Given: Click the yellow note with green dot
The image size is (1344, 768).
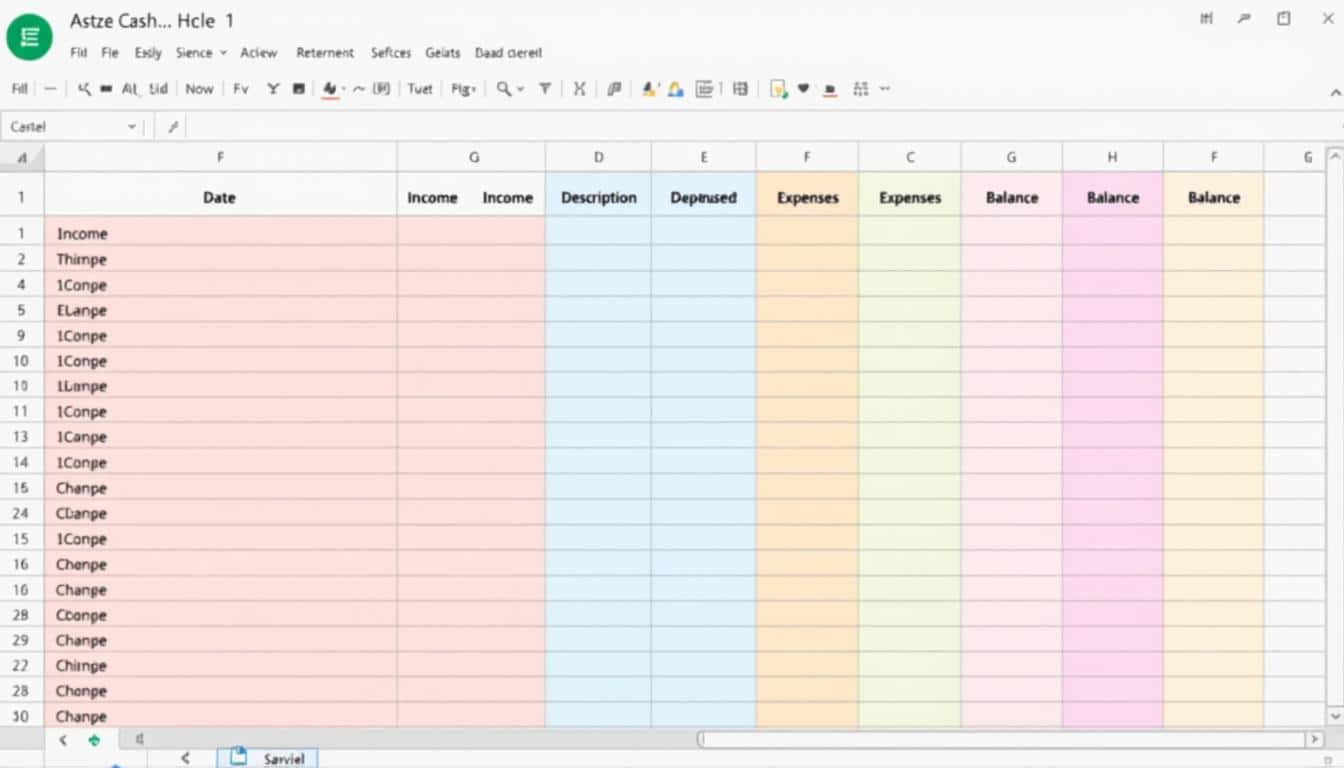Looking at the screenshot, I should point(778,89).
